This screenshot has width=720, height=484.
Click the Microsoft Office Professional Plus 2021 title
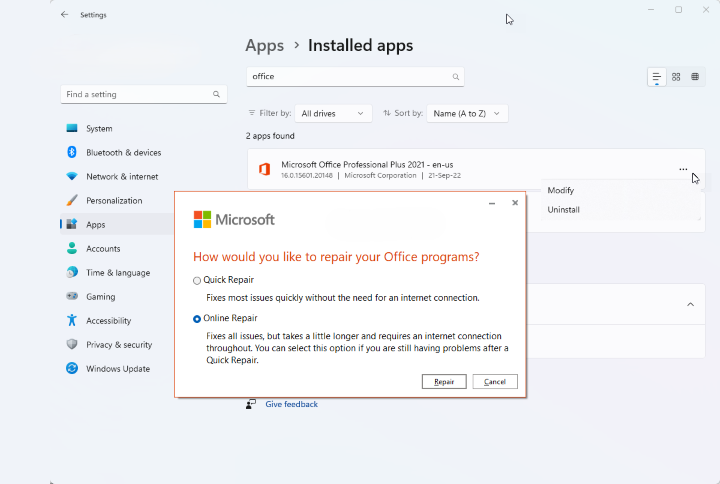[367, 164]
